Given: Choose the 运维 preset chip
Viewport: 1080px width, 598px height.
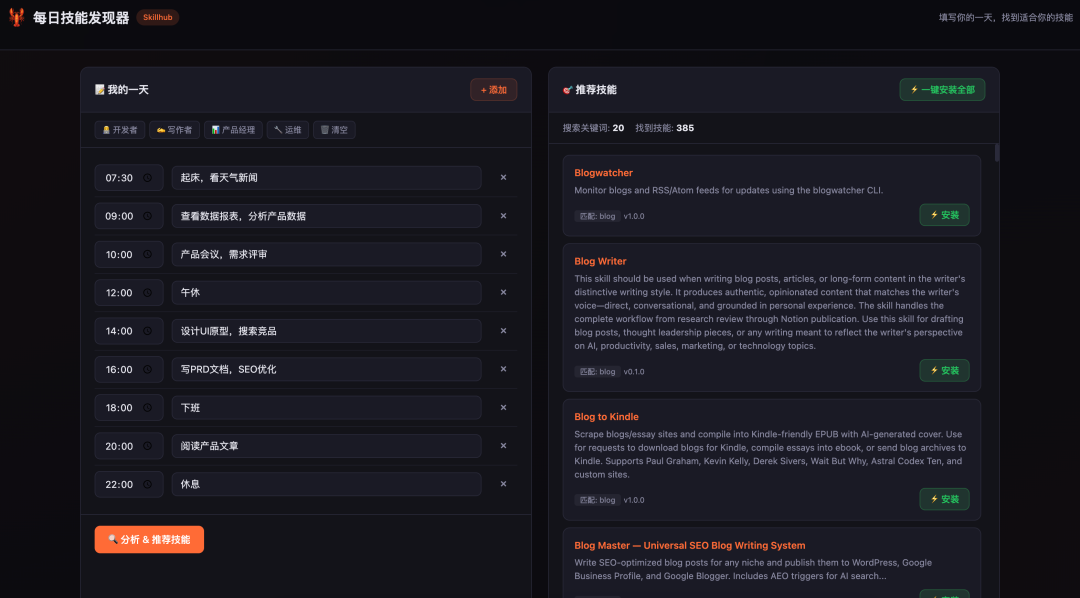Looking at the screenshot, I should tap(287, 130).
